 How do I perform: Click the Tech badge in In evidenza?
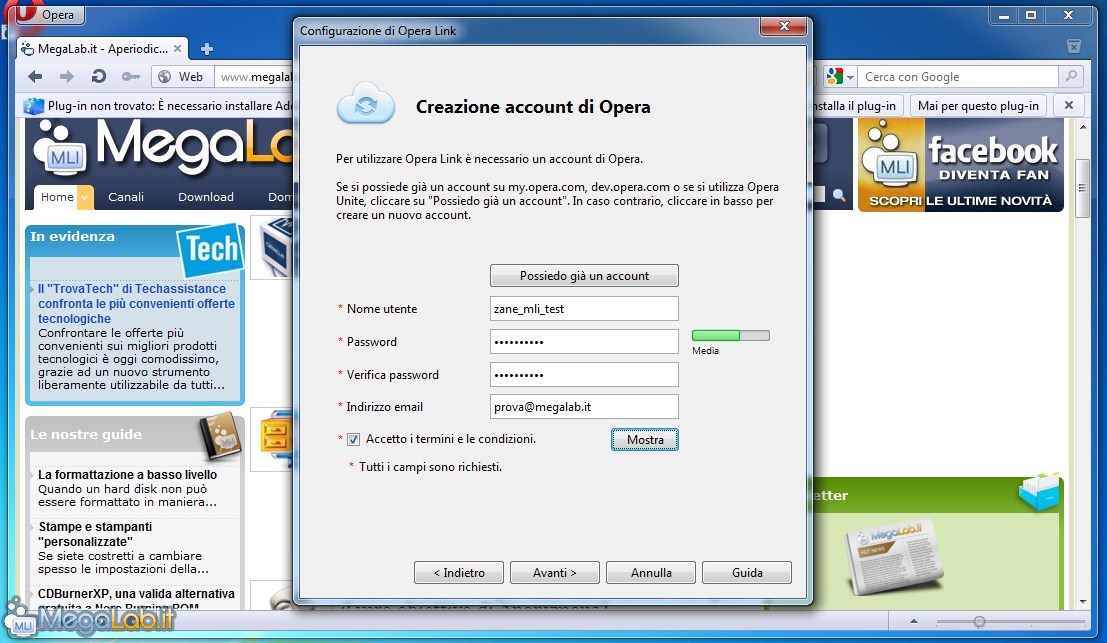pos(210,250)
